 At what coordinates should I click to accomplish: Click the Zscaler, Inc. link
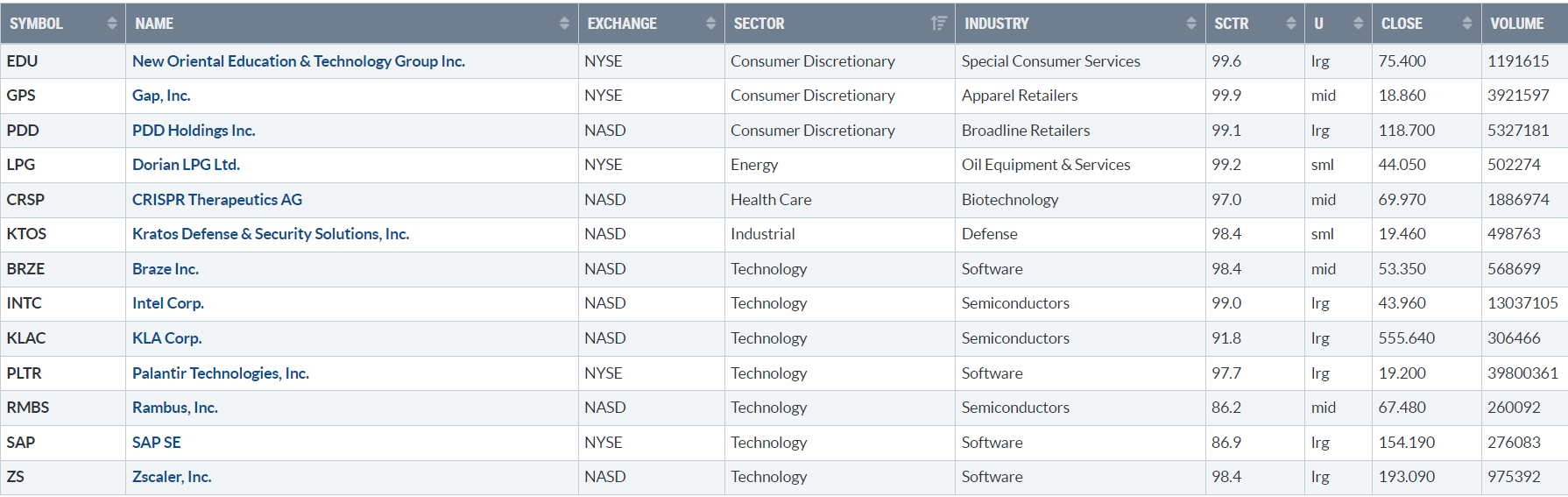click(172, 477)
